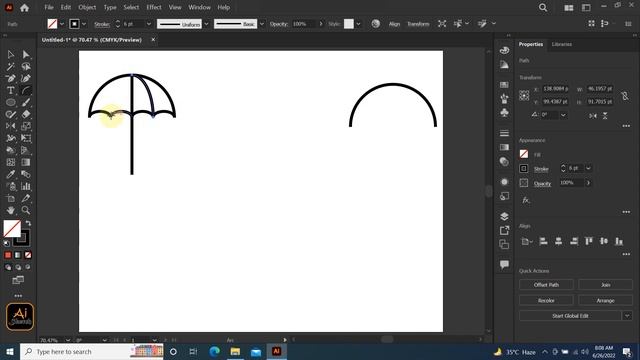This screenshot has height=360, width=640.
Task: Select the Gradient tool
Action: 26,162
